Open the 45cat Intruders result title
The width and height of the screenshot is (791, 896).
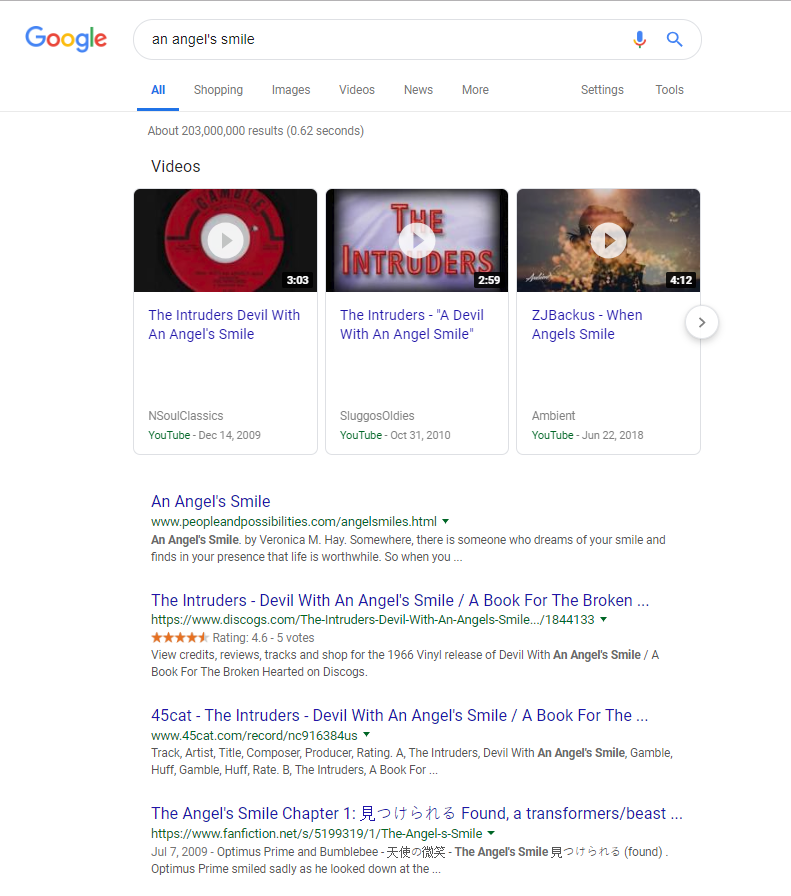tap(400, 715)
